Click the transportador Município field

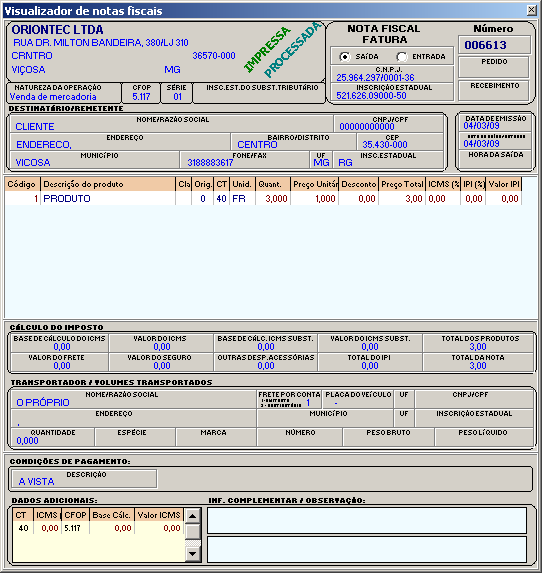pos(325,418)
